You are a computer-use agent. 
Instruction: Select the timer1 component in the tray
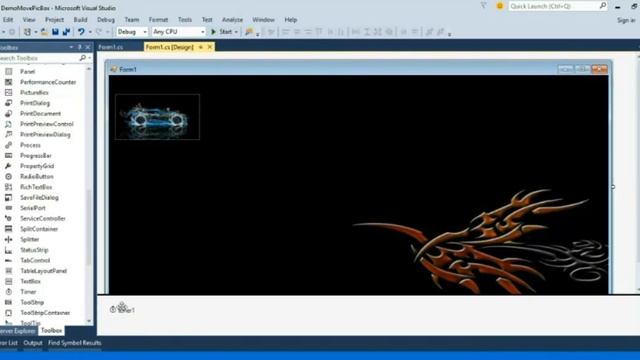point(122,310)
